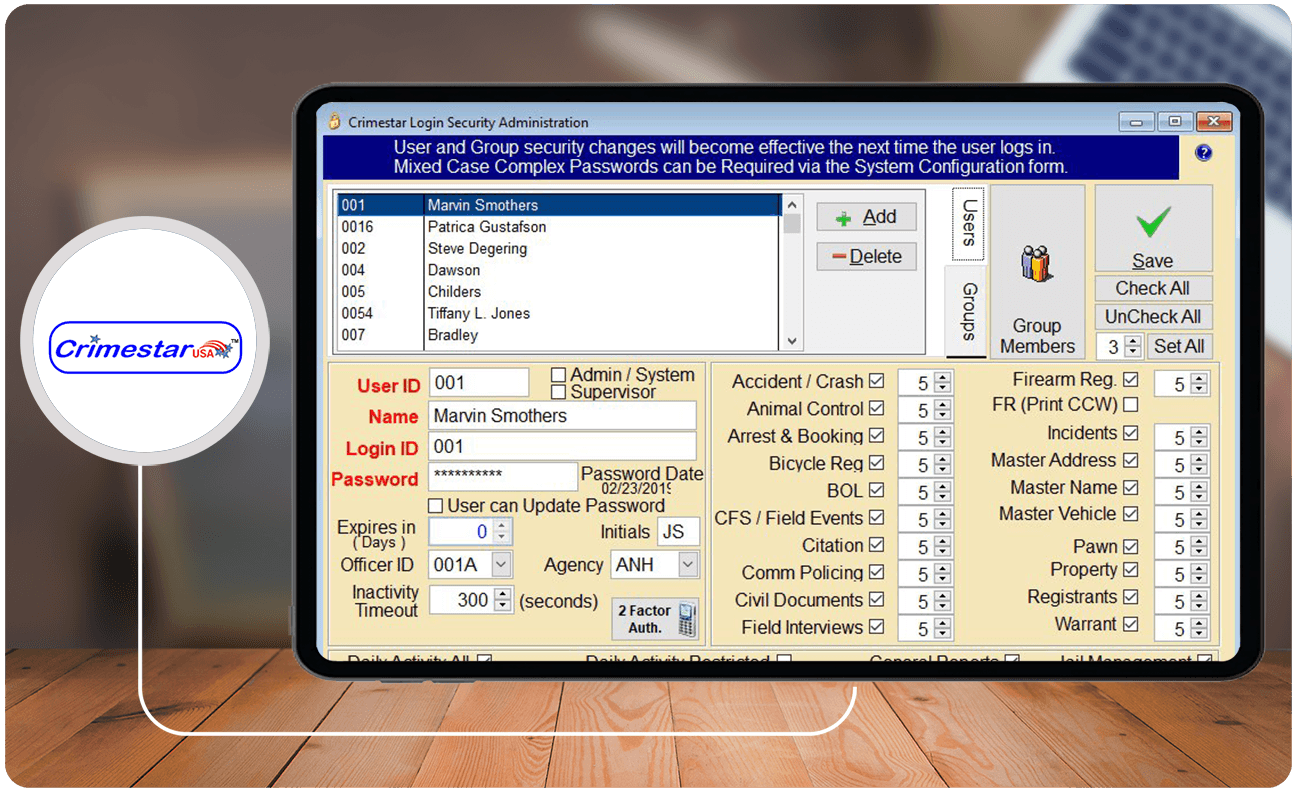Enable User can Update Password
The width and height of the screenshot is (1296, 792).
[436, 506]
